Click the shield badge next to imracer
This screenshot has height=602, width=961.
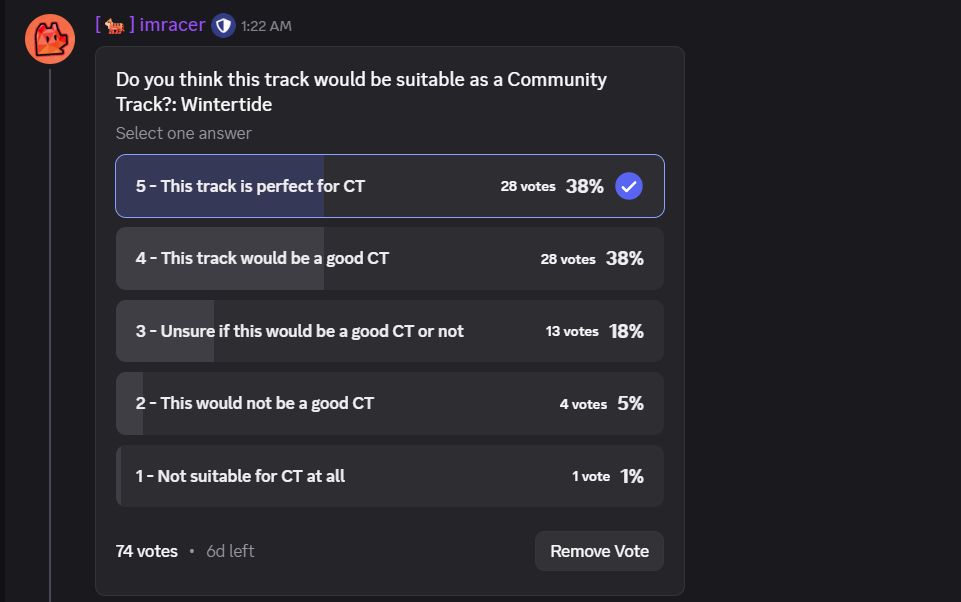pos(223,26)
